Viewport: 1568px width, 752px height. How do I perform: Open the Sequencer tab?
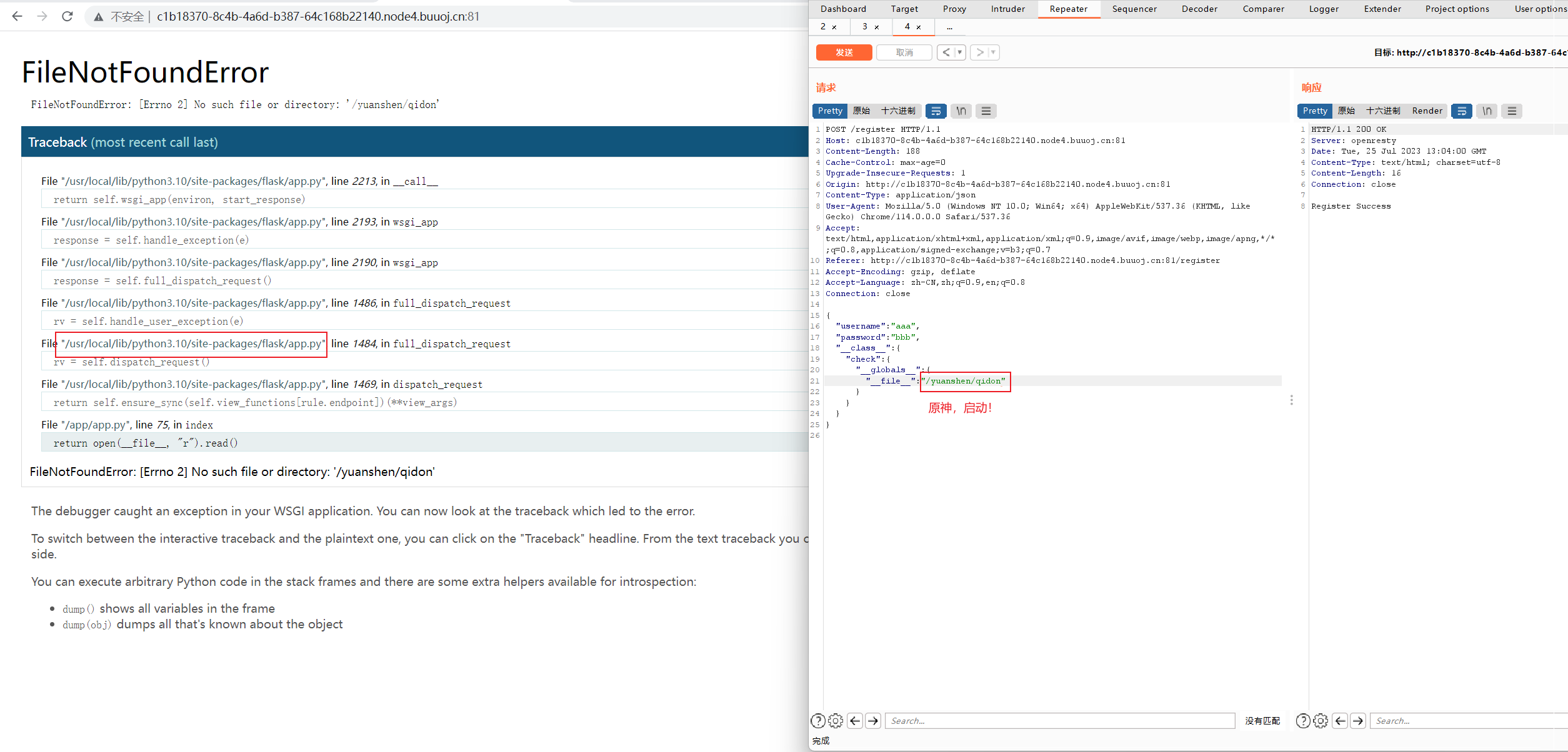coord(1134,9)
